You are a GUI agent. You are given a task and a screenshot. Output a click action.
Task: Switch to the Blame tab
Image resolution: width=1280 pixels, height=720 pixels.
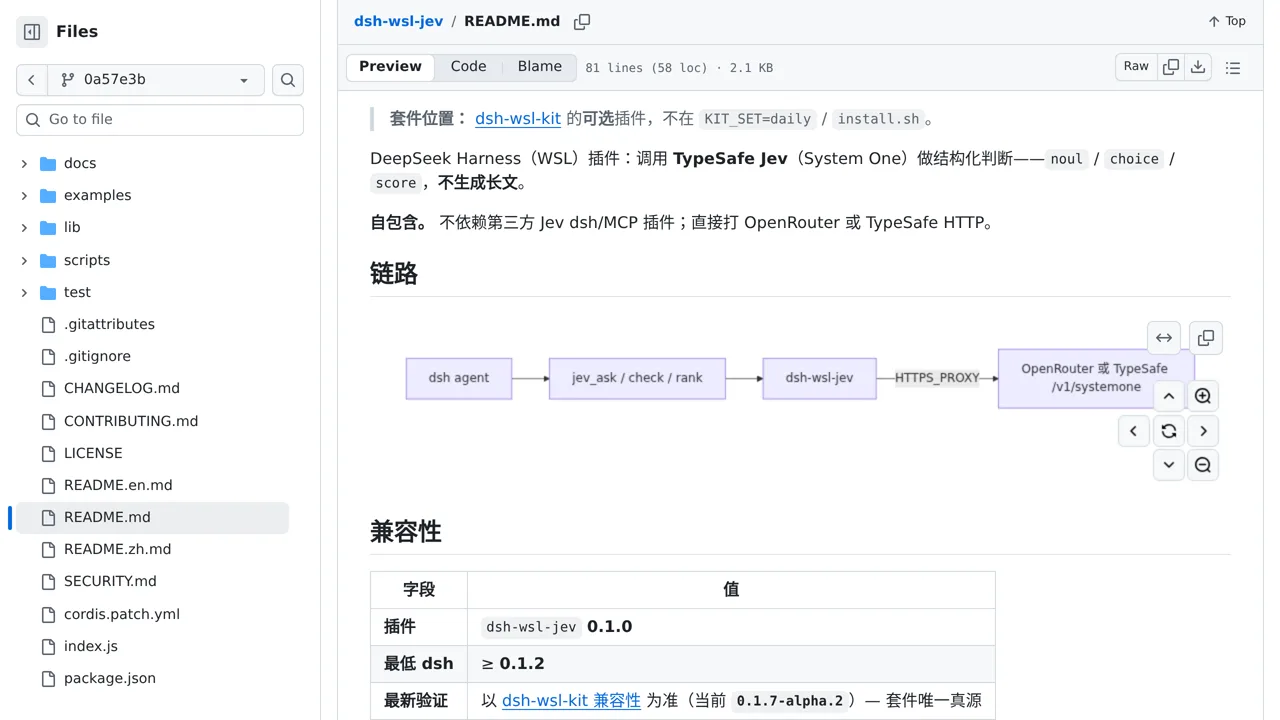540,67
